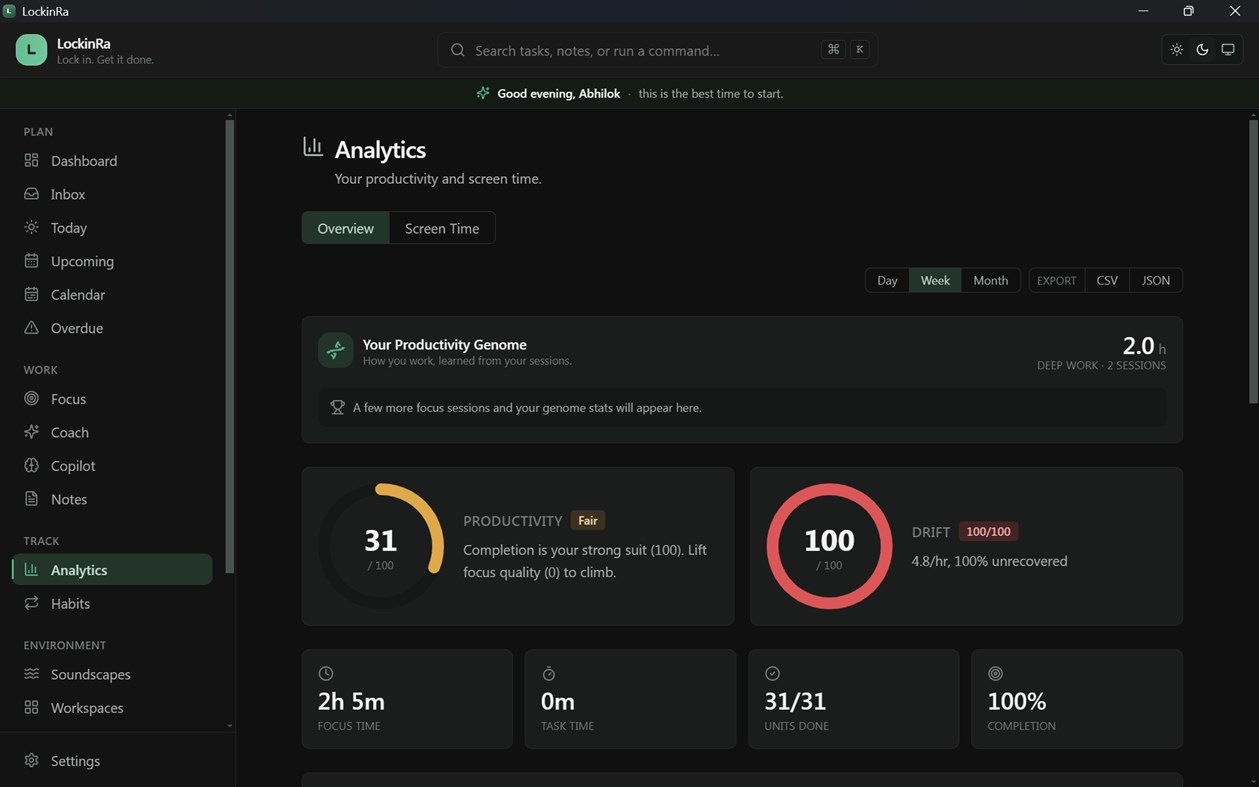Open the Coach sparkle icon
The height and width of the screenshot is (787, 1259).
pos(31,432)
